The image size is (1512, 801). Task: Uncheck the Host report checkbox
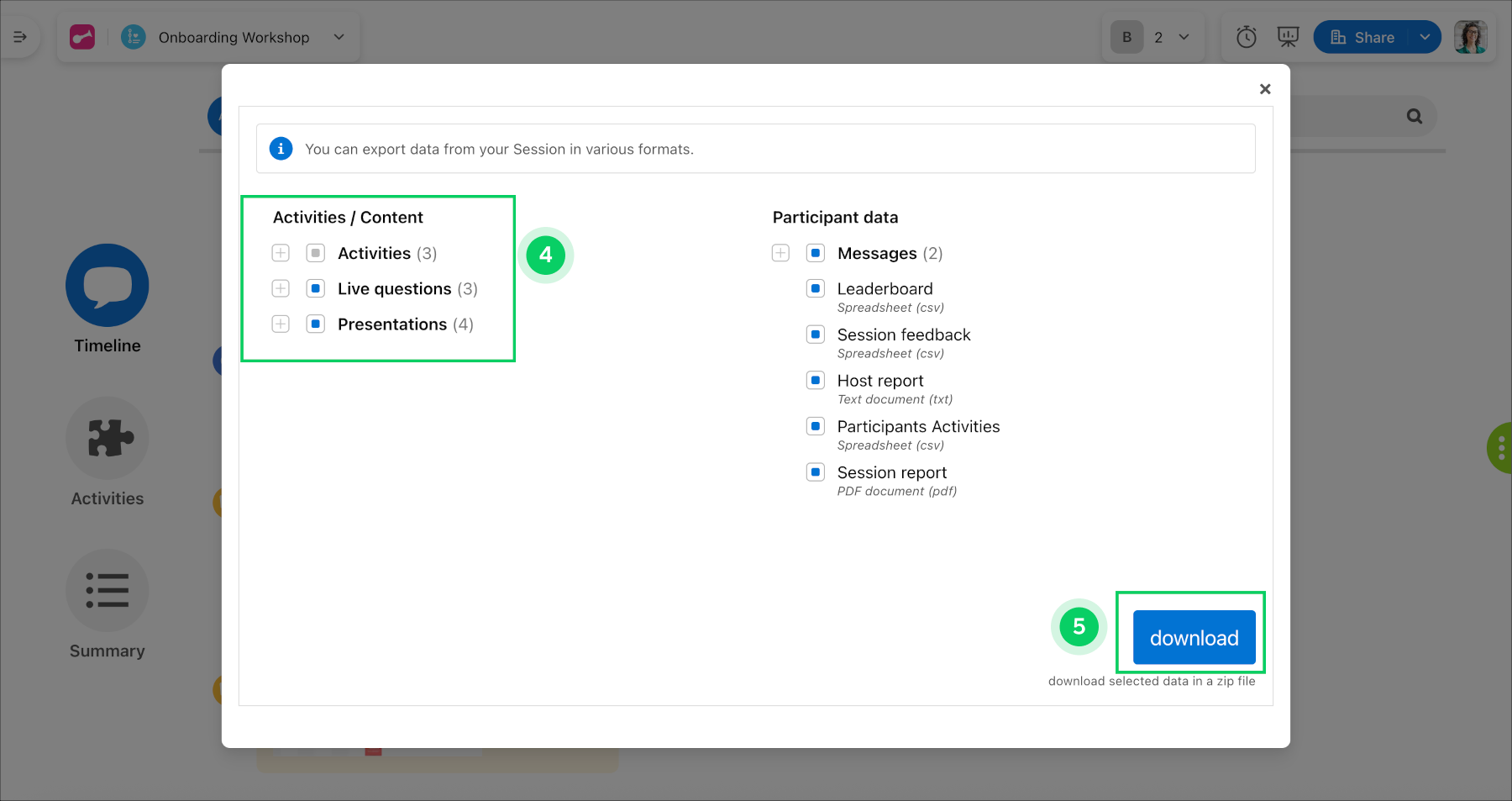[x=816, y=380]
